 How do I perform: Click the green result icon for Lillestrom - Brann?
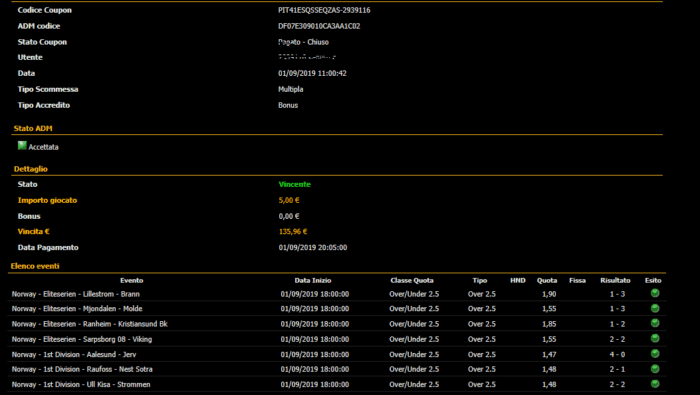coord(655,293)
